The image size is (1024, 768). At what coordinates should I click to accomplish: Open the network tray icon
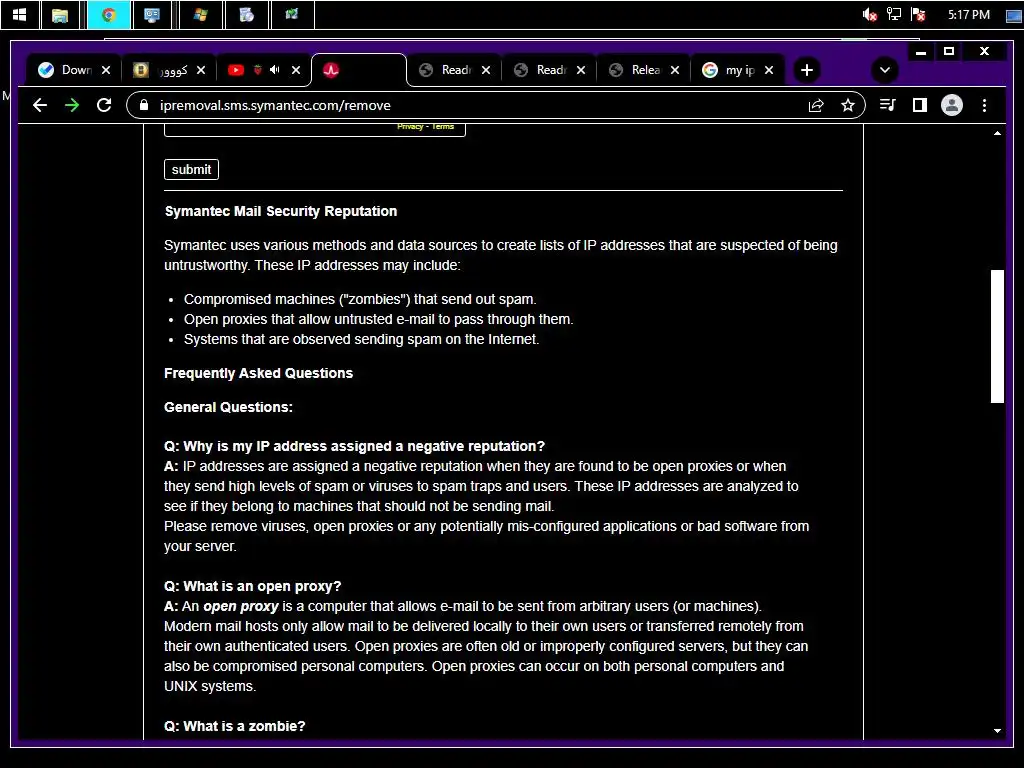893,14
